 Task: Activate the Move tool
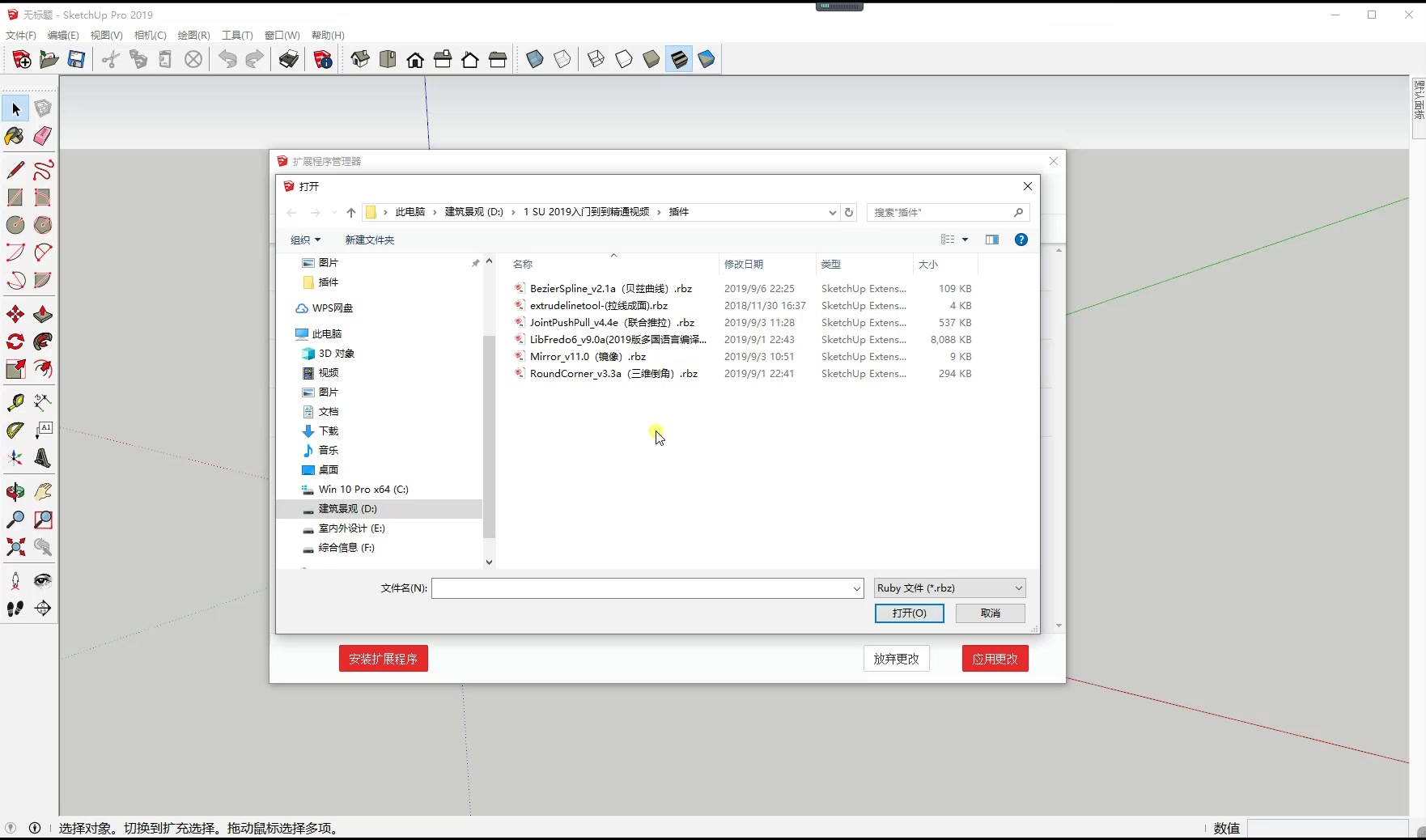click(15, 314)
